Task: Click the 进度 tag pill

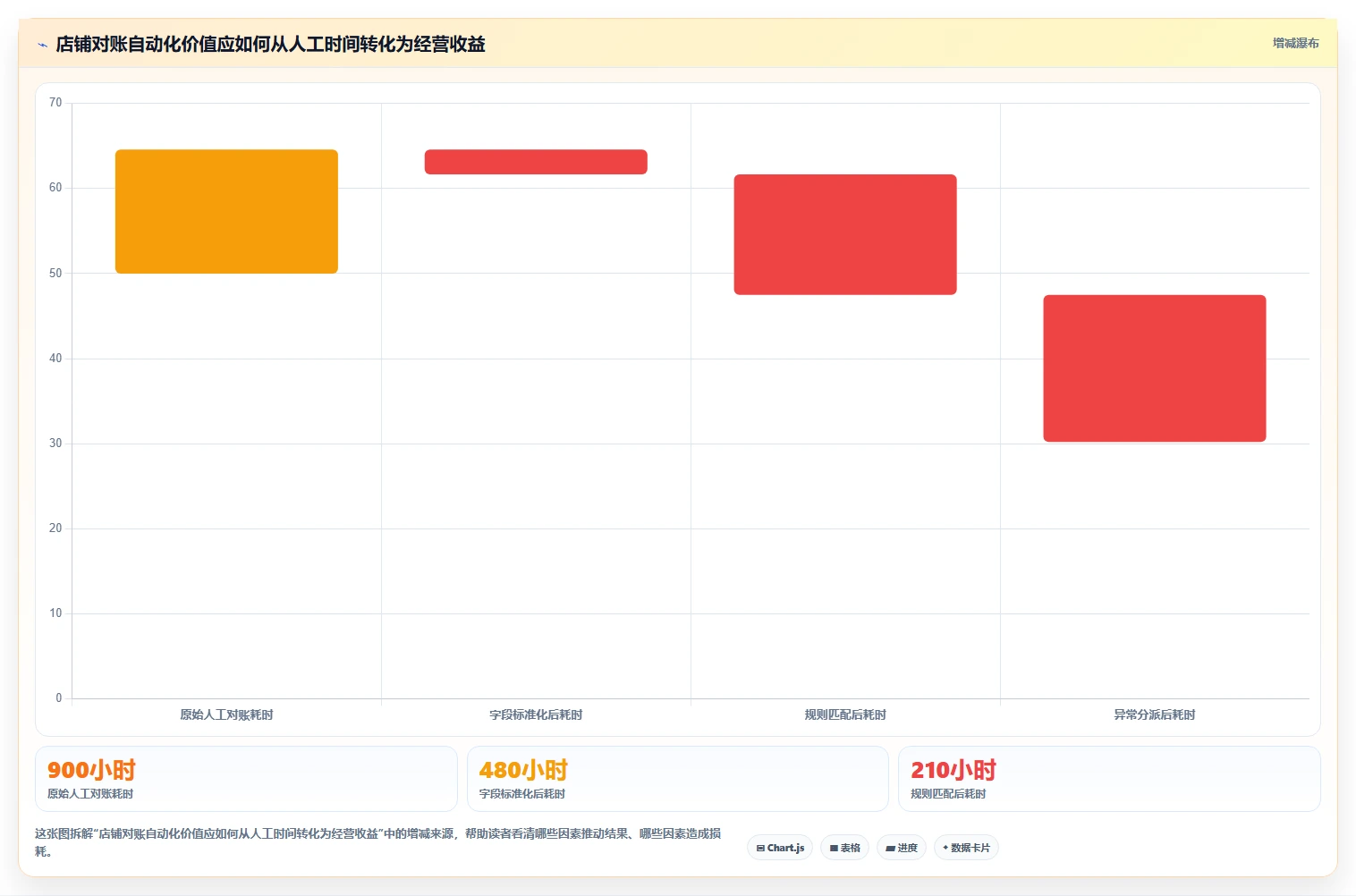Action: (x=902, y=848)
